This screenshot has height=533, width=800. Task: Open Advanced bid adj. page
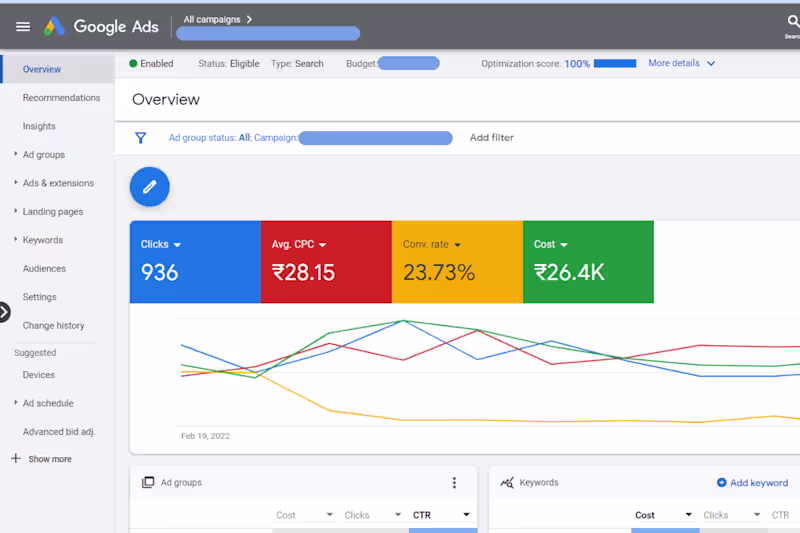tap(59, 432)
